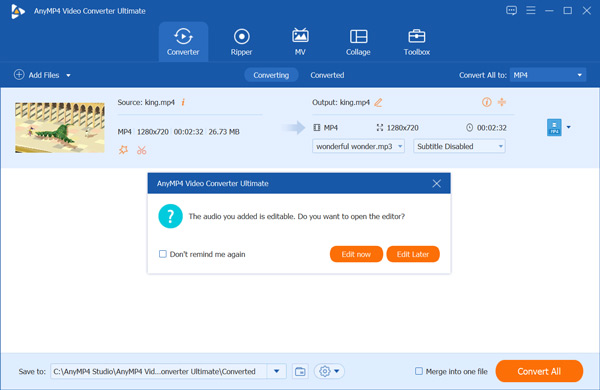
Task: Open the cut scissors icon
Action: tap(142, 150)
